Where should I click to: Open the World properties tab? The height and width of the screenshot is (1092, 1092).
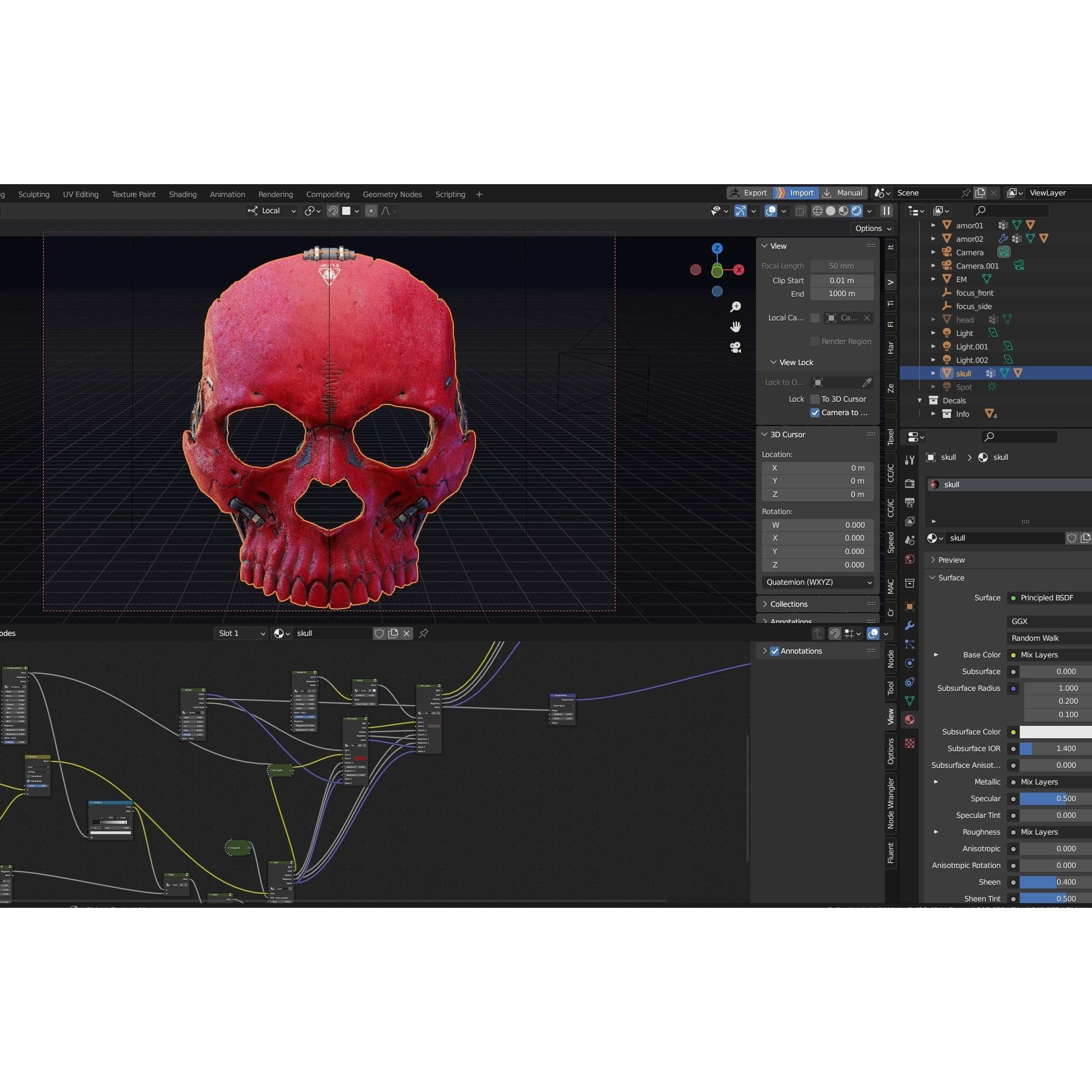tap(910, 558)
